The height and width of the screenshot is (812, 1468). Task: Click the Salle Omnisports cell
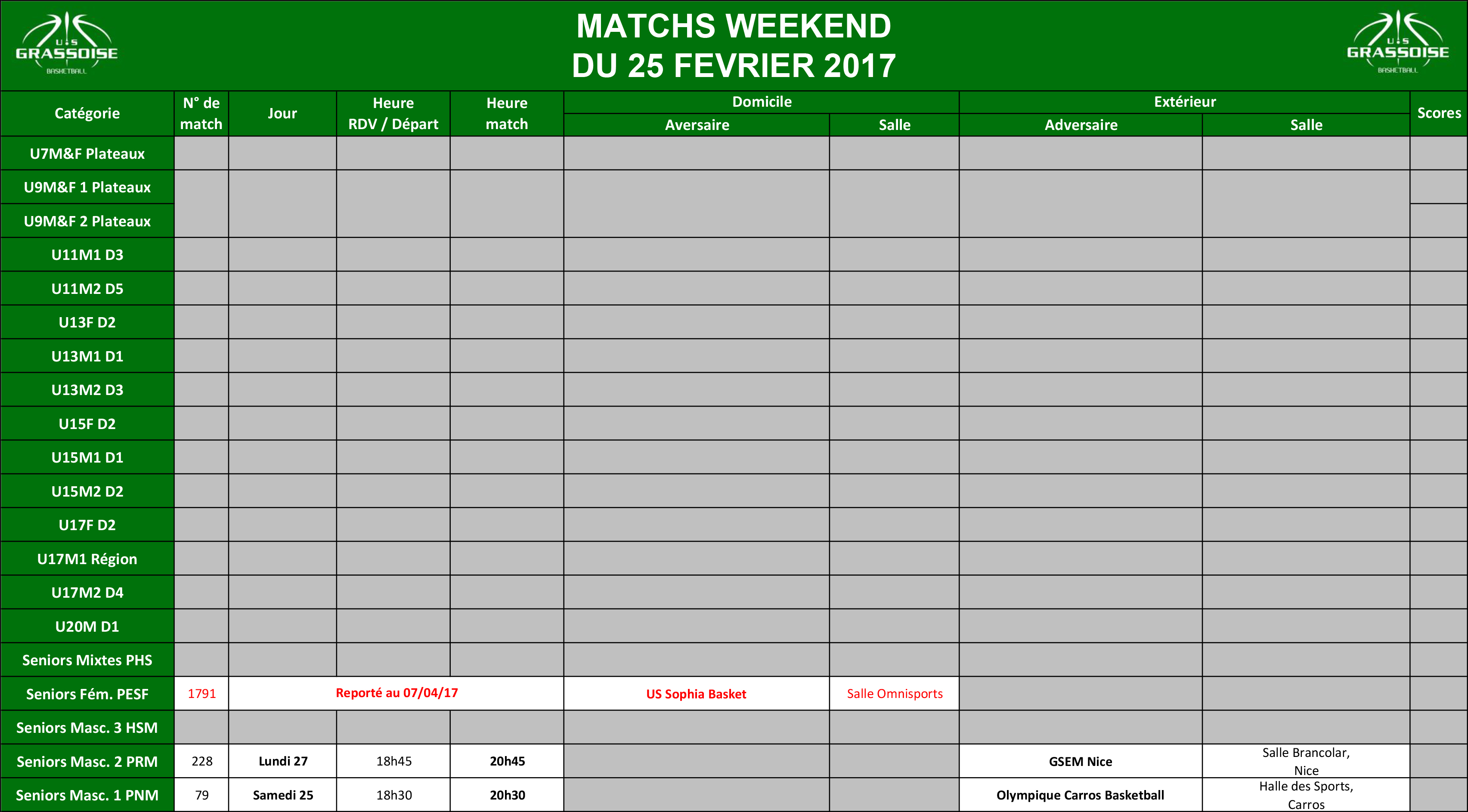pyautogui.click(x=895, y=694)
